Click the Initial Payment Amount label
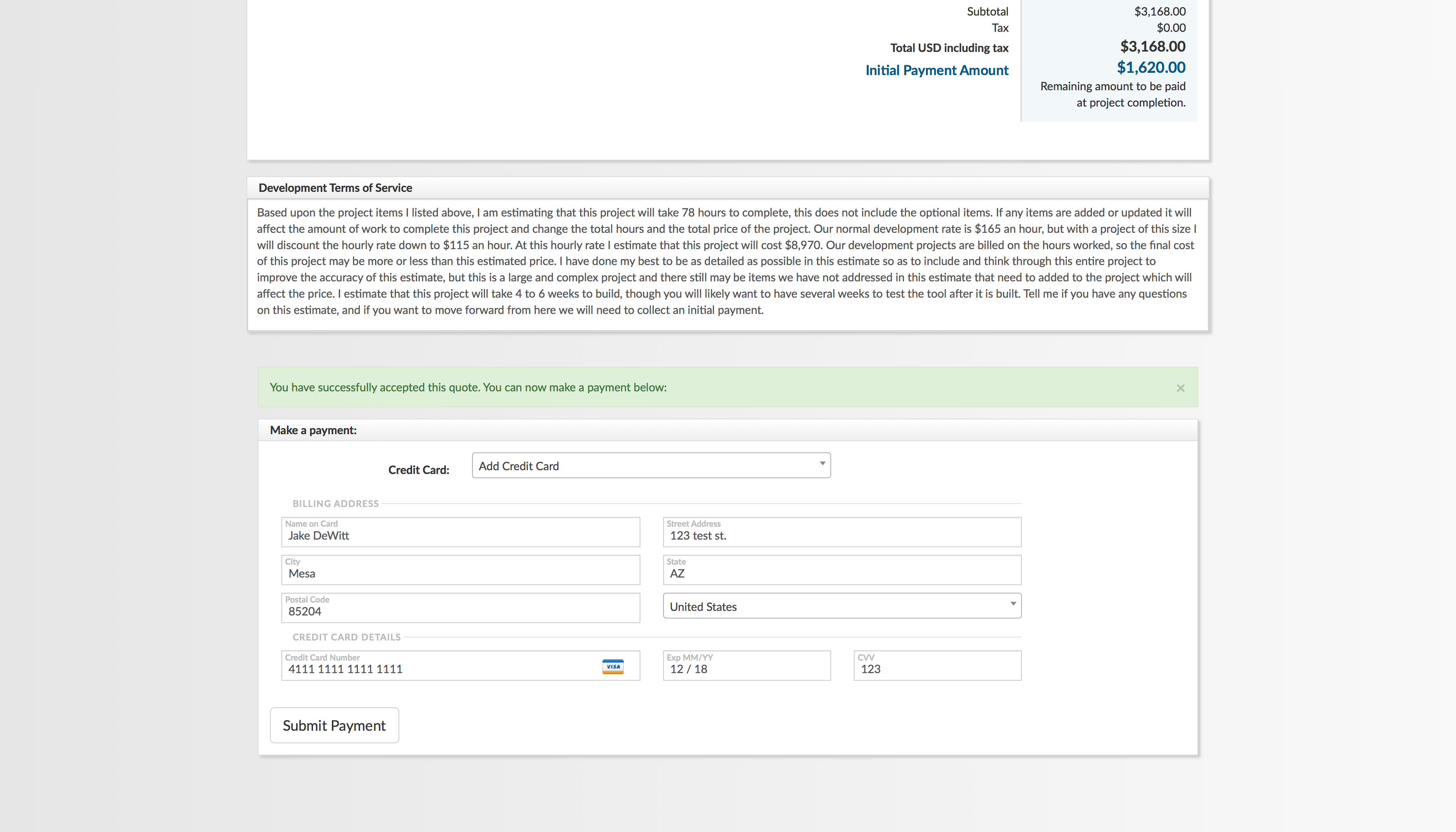Screen dimensions: 1456x832 pos(936,70)
